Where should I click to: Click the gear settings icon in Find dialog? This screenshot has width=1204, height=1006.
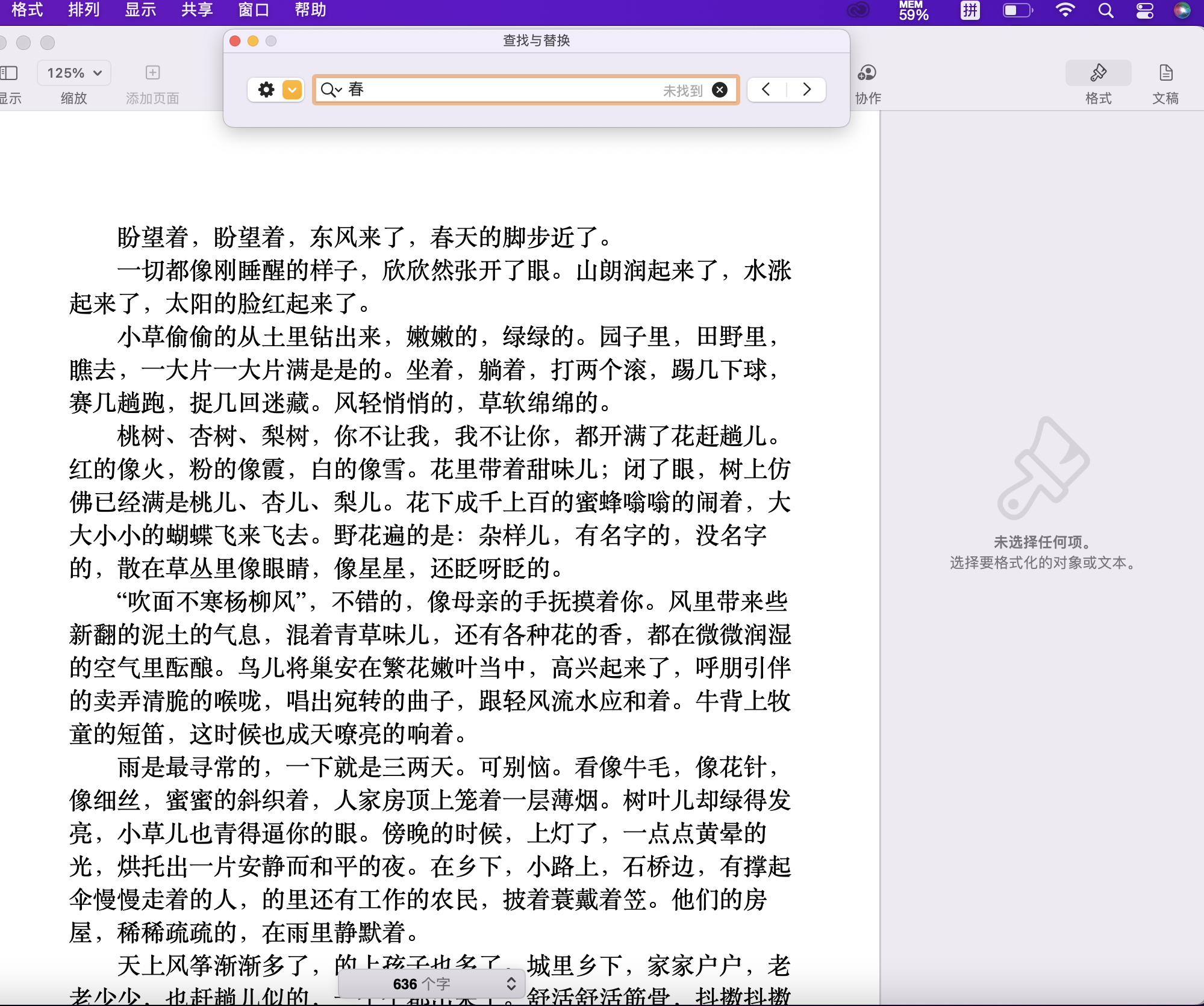[x=266, y=90]
